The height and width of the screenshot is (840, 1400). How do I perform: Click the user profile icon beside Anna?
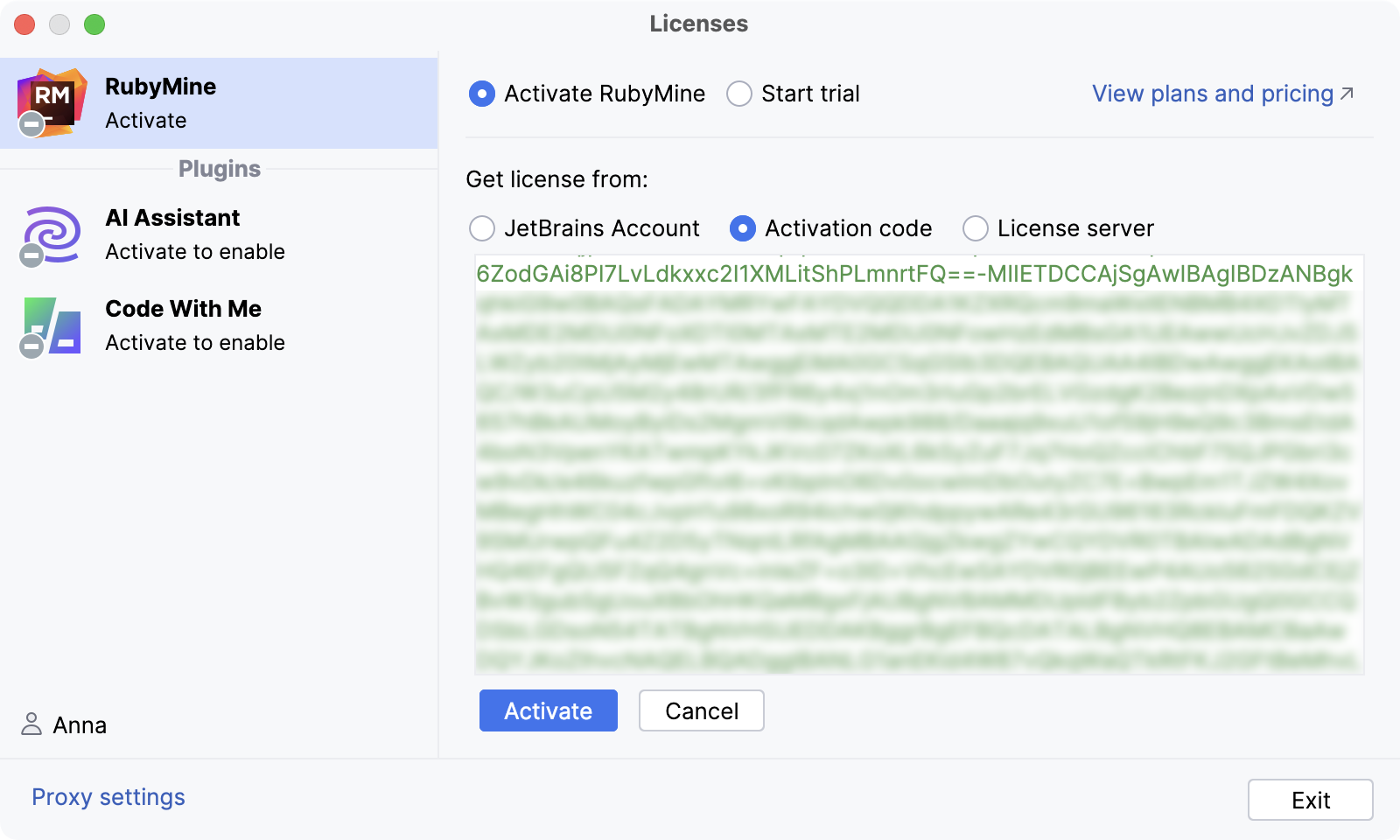coord(32,724)
